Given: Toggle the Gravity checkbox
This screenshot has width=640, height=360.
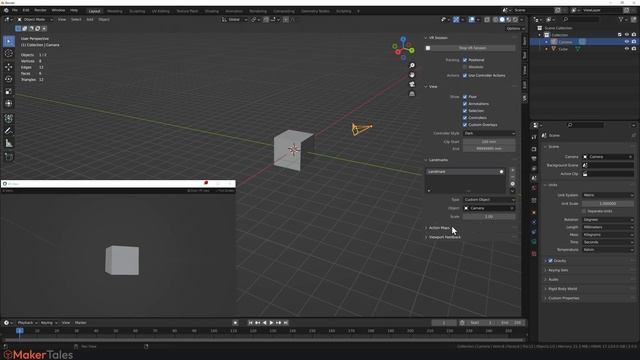Looking at the screenshot, I should [x=550, y=260].
